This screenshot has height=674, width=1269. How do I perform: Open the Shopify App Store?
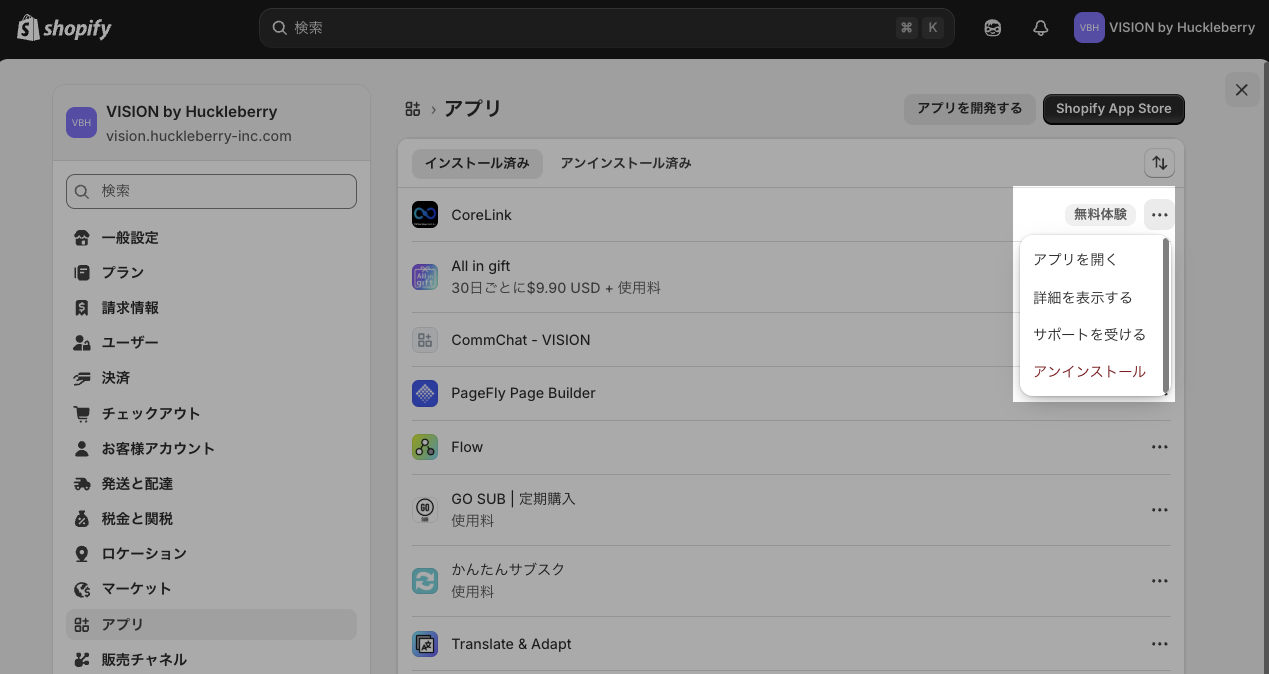[1113, 109]
